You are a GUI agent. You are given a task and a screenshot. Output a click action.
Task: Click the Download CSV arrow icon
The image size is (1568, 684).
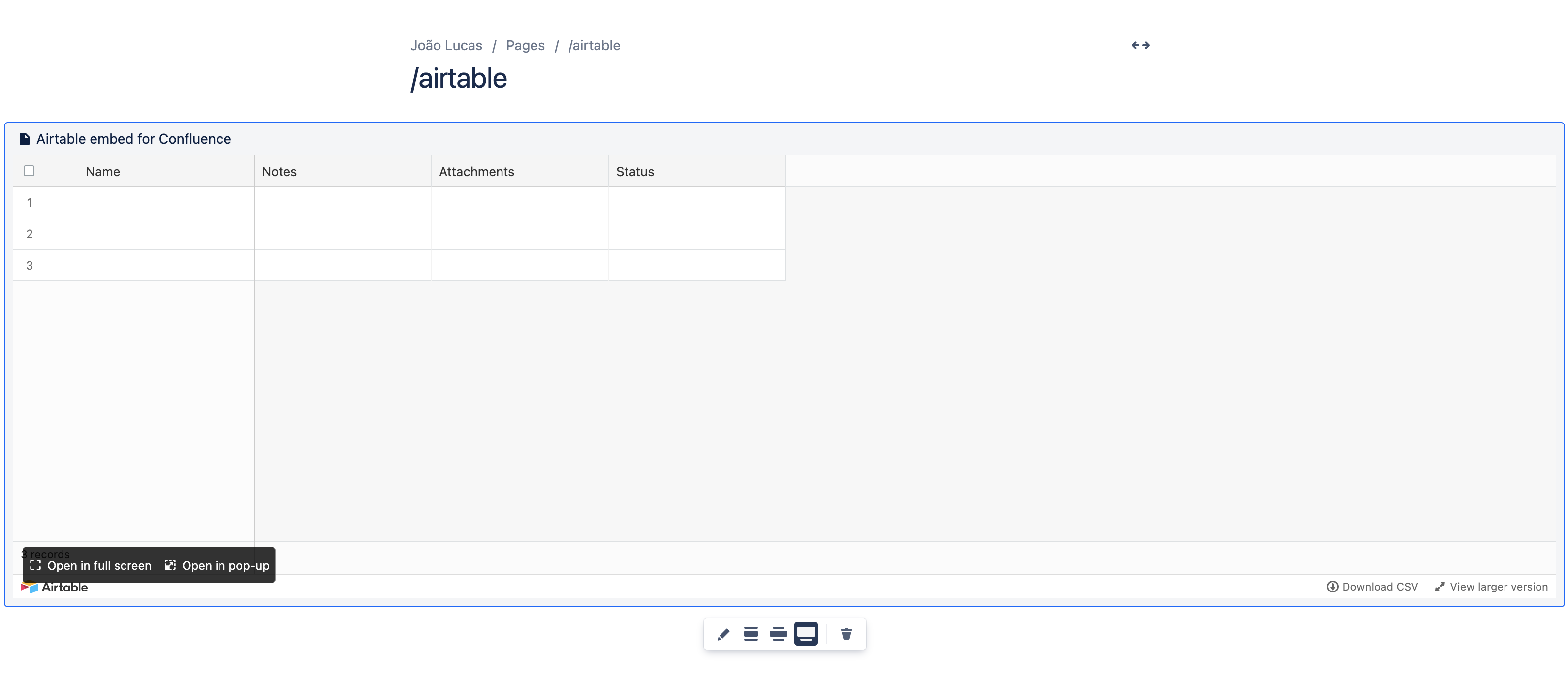coord(1332,587)
